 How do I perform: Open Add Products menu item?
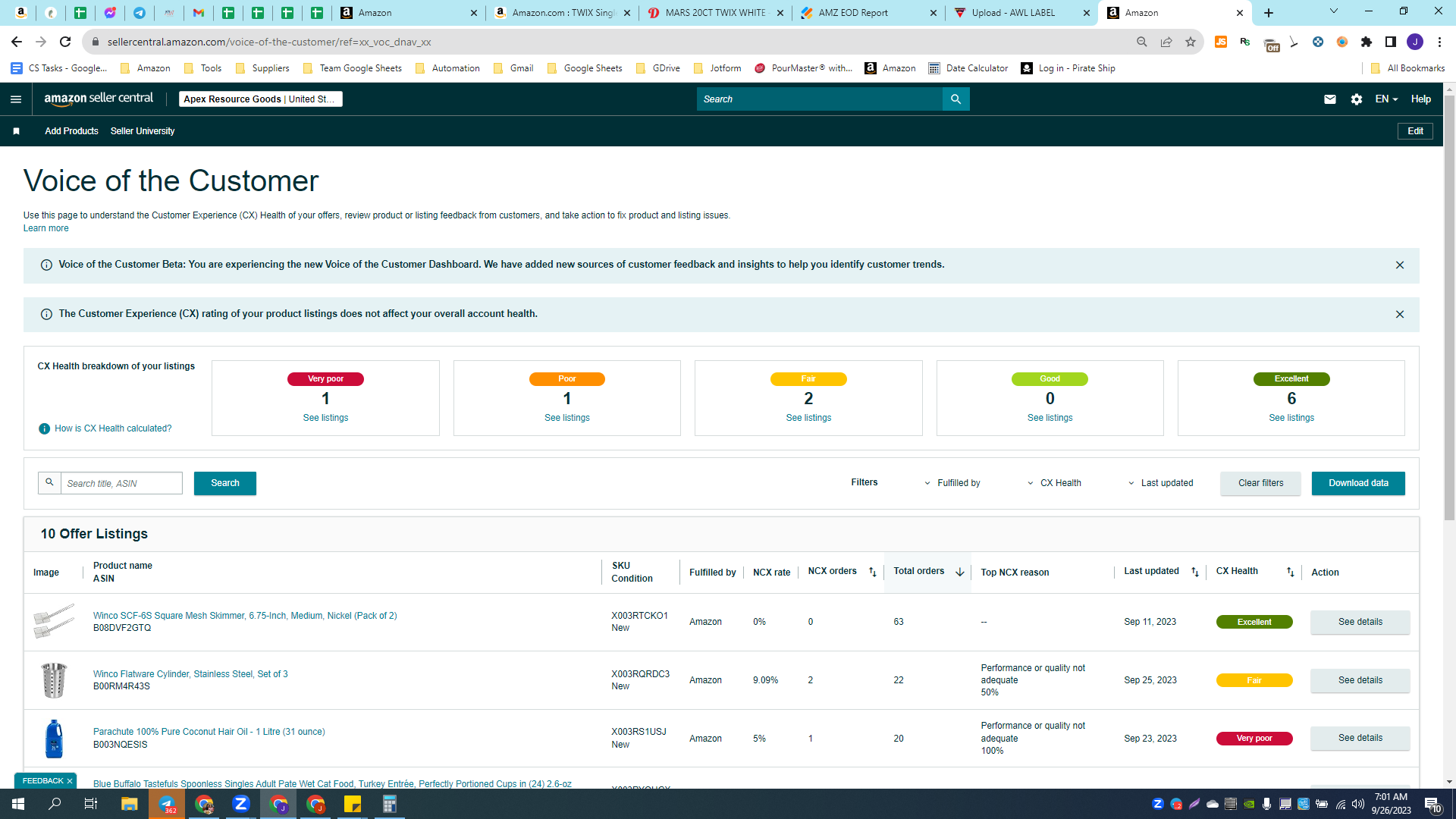[x=71, y=131]
